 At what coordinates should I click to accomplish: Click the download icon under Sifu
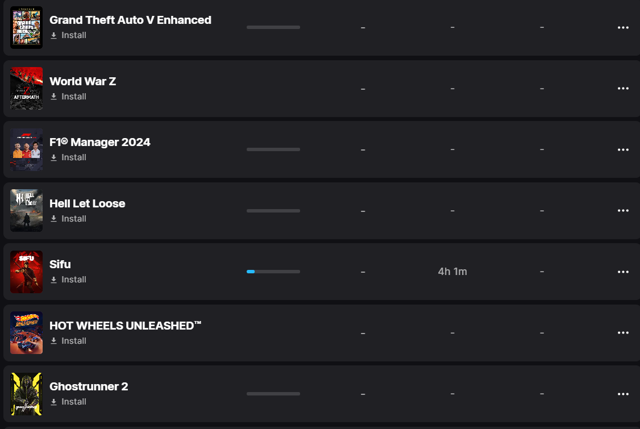pos(53,280)
